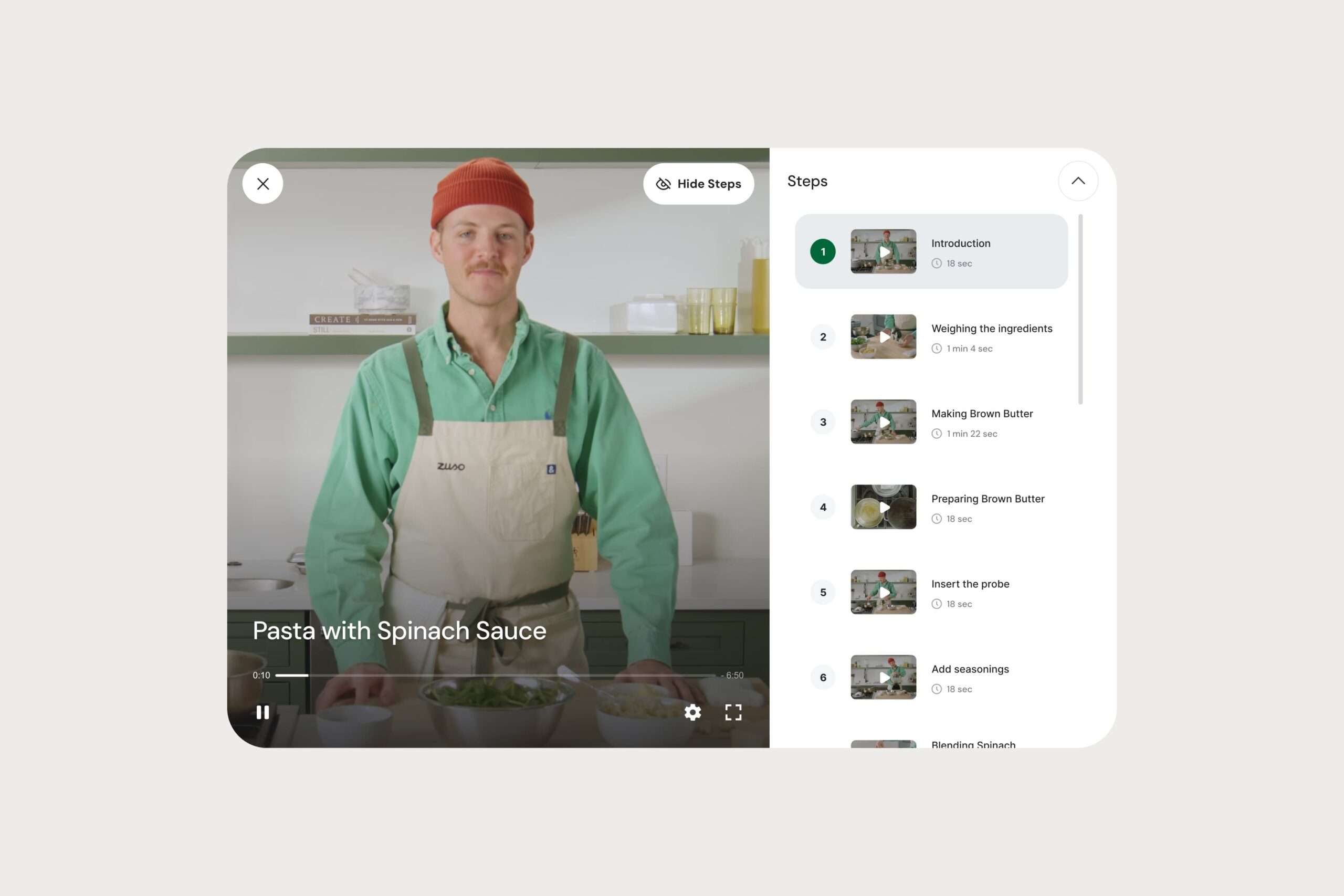Click the Blending Spinach step
Viewport: 1344px width, 896px height.
[973, 744]
